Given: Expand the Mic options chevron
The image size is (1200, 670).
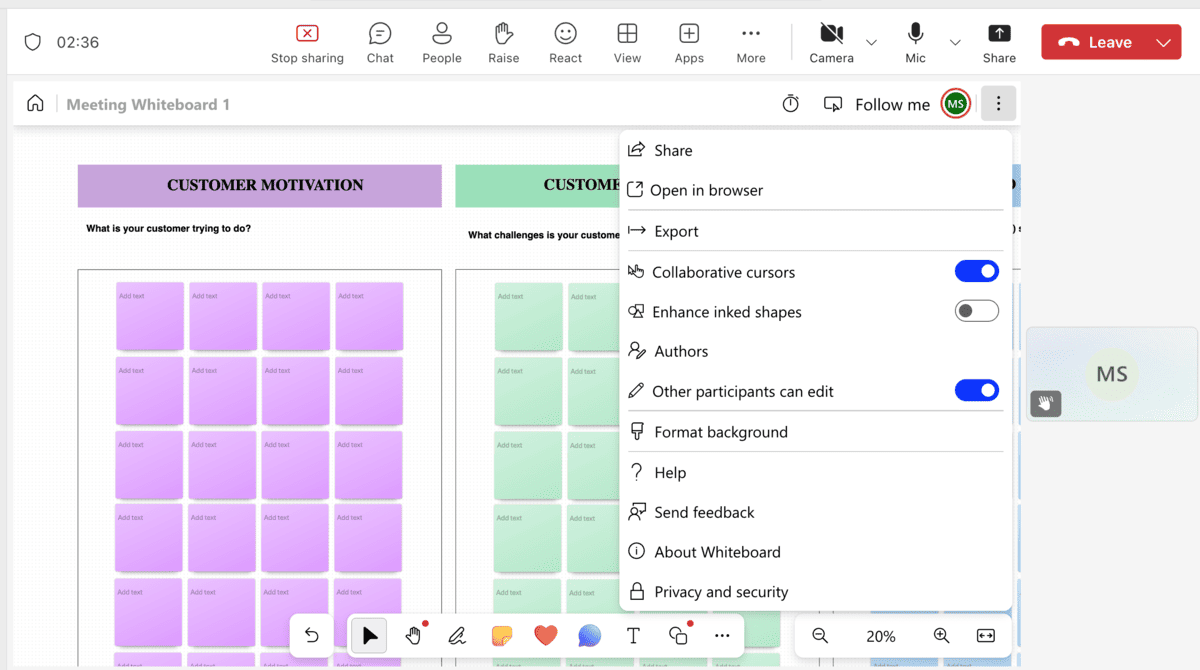Looking at the screenshot, I should [x=955, y=42].
